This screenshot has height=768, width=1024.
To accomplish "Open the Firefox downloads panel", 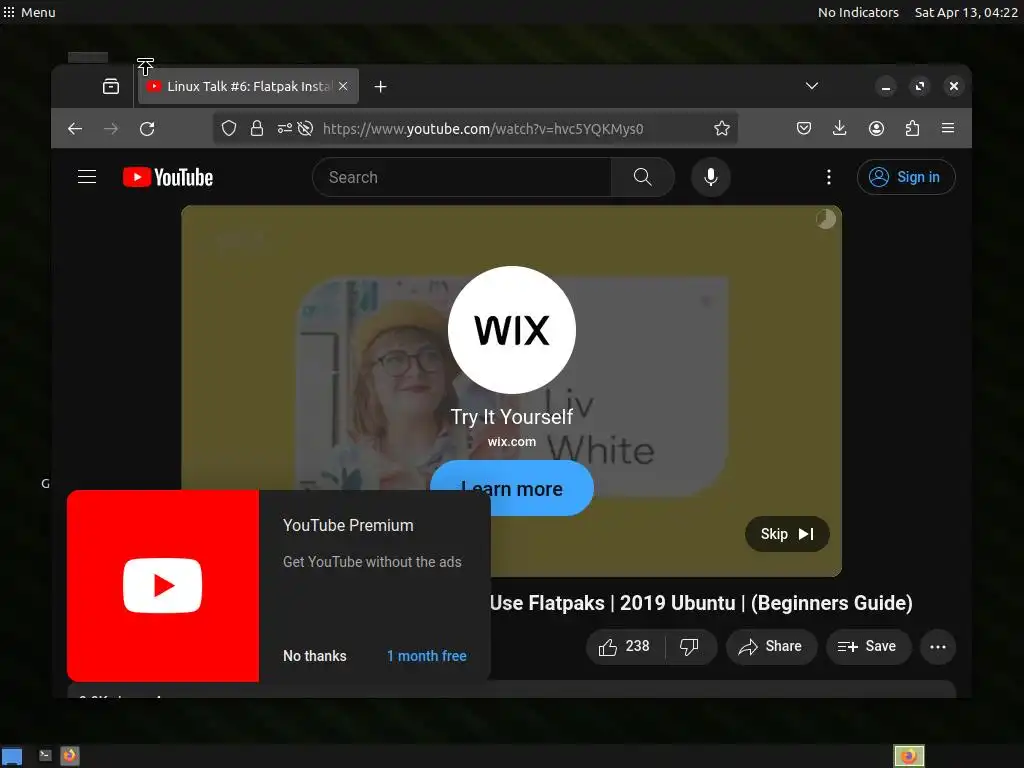I will [840, 129].
